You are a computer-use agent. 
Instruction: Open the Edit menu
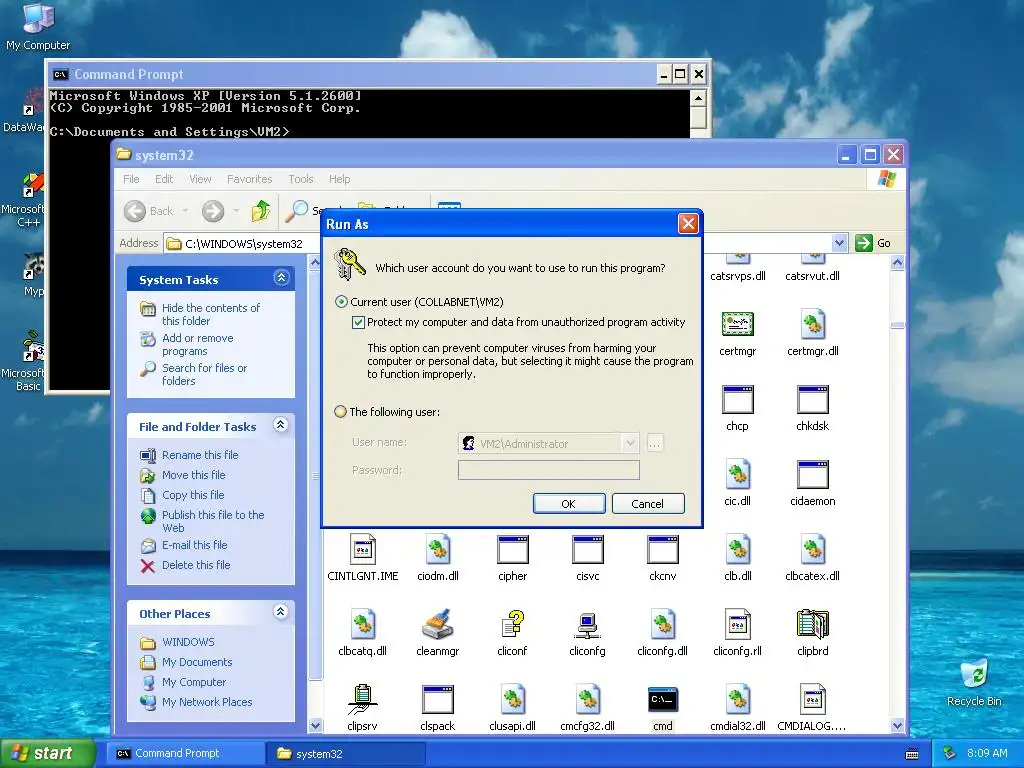(164, 179)
